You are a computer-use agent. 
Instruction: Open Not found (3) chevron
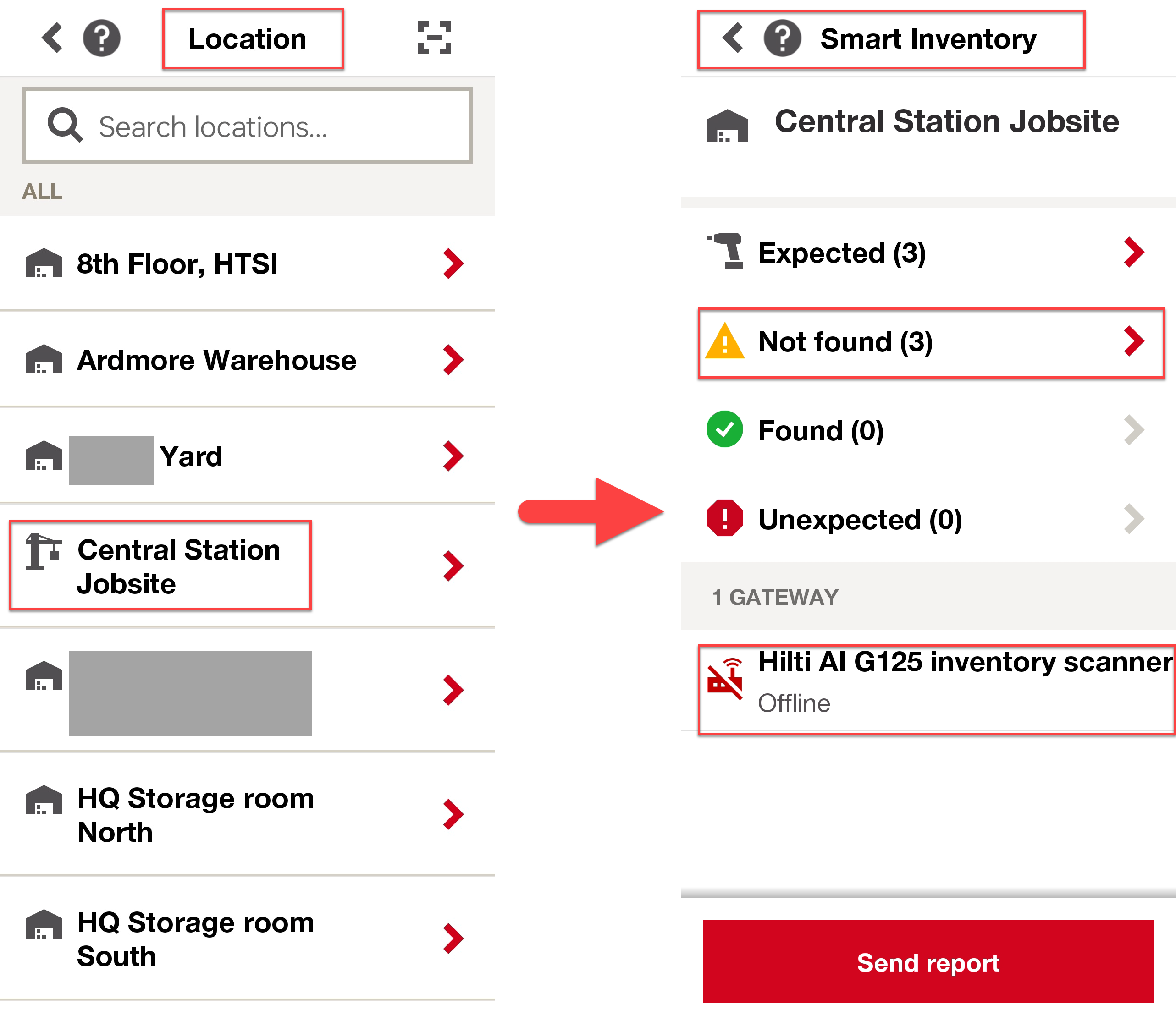pos(1134,341)
